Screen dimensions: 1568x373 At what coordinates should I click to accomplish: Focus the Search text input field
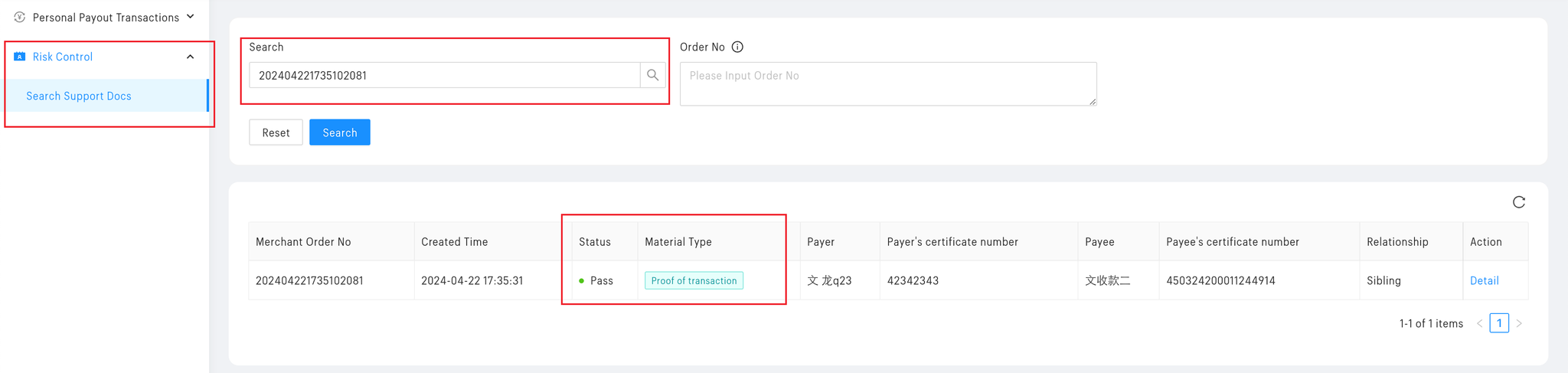tap(444, 75)
